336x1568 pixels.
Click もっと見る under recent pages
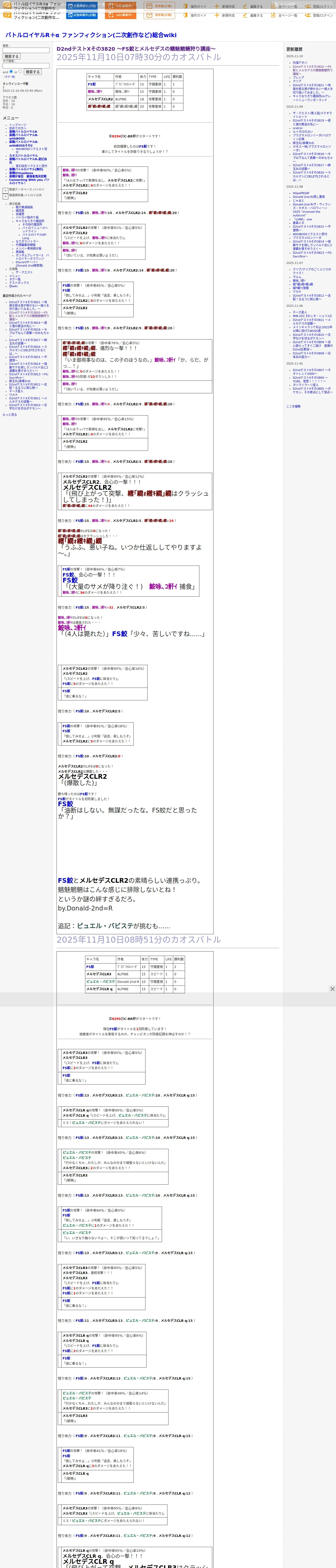click(x=10, y=414)
